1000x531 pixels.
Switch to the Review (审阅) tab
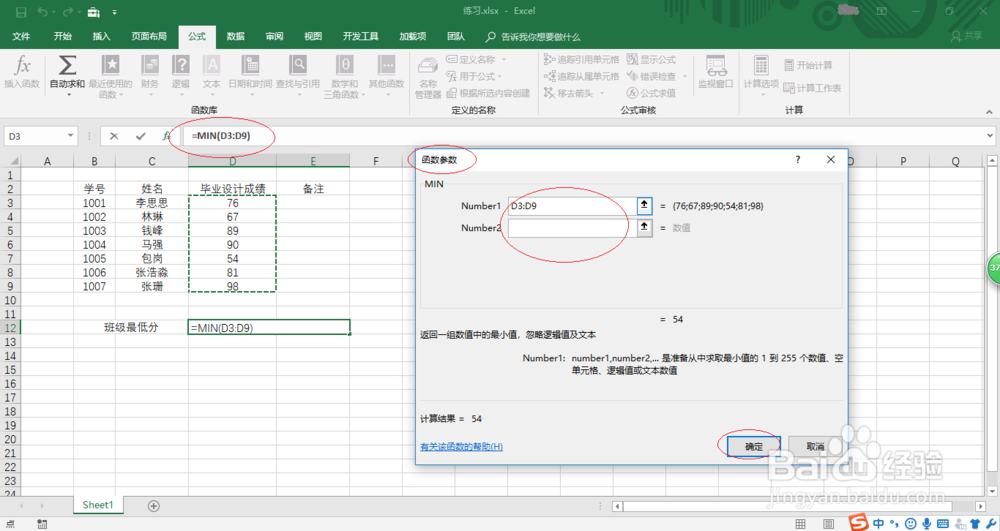point(274,36)
